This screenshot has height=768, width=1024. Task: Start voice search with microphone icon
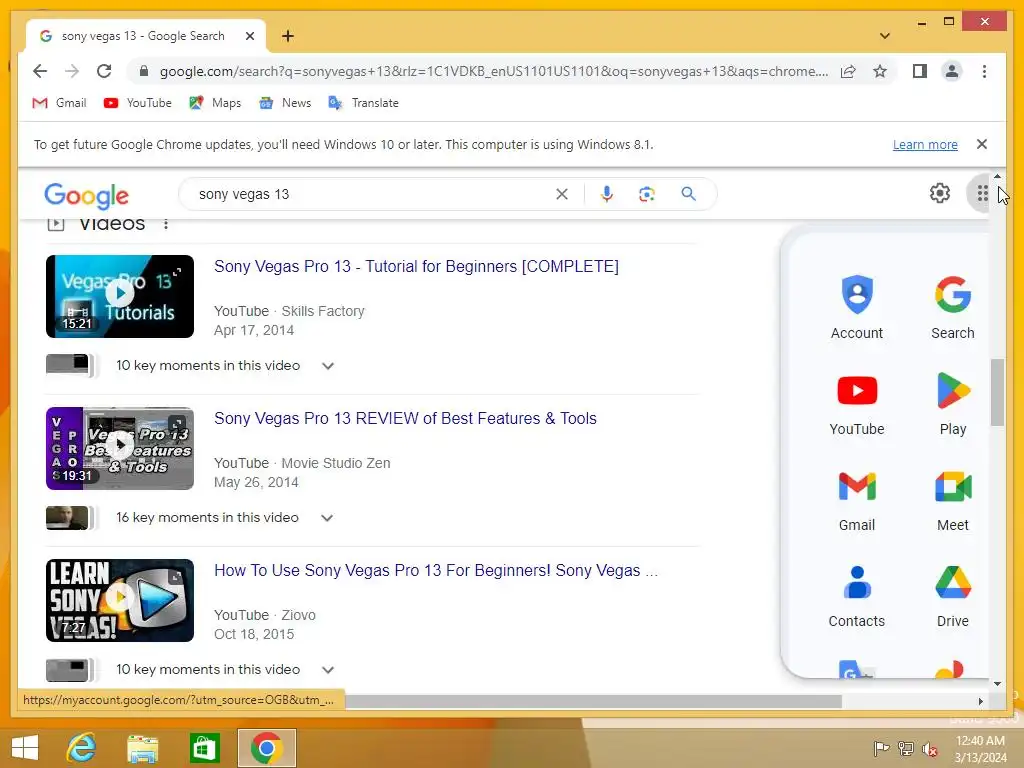click(607, 194)
